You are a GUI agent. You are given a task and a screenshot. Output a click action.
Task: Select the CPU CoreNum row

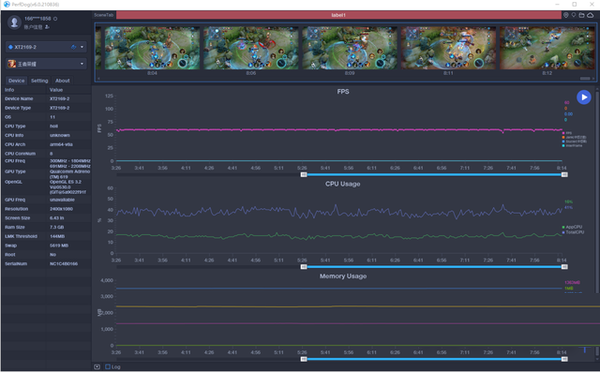point(46,153)
